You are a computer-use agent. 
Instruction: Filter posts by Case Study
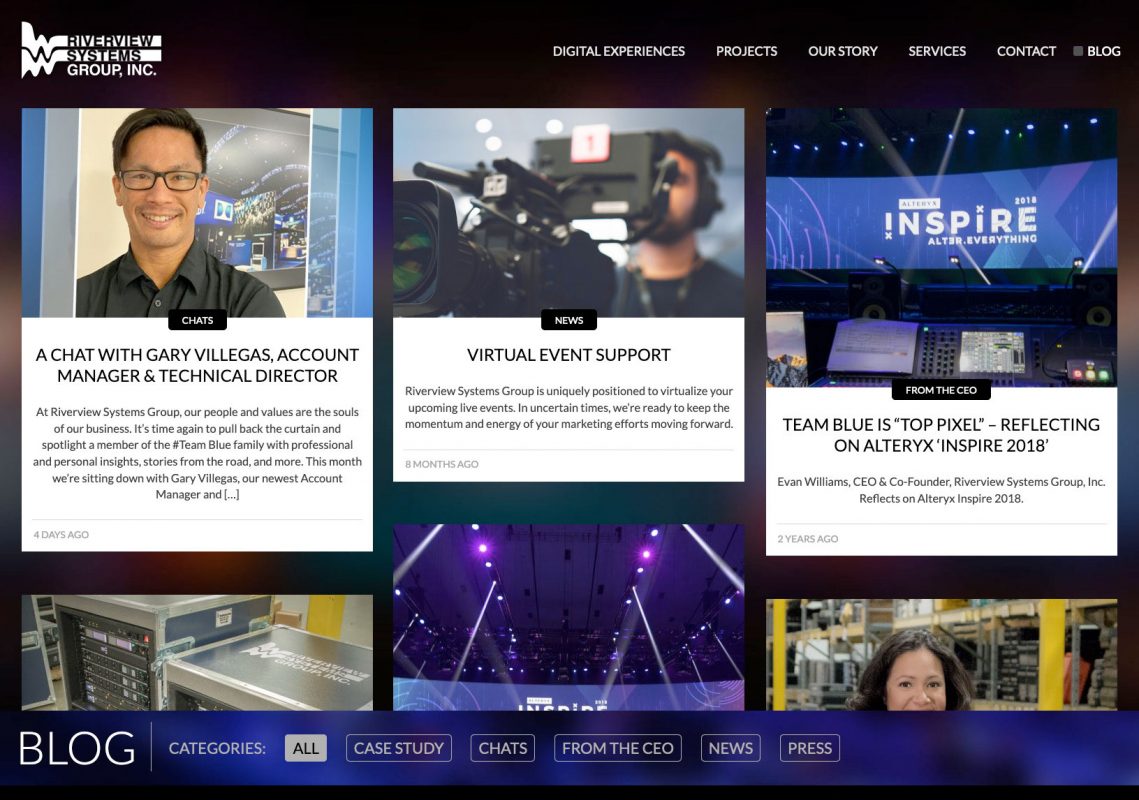[x=399, y=748]
